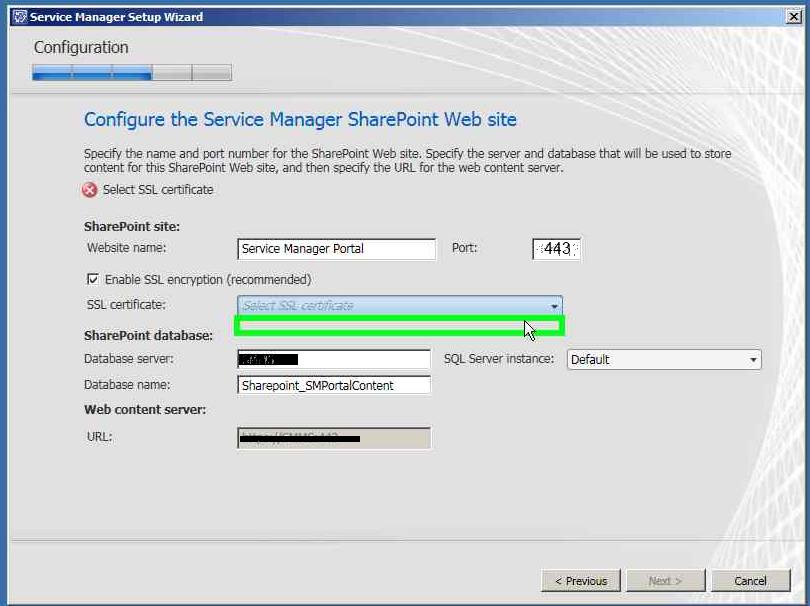Click the 'Database server:' label
Image resolution: width=810 pixels, height=606 pixels.
pyautogui.click(x=129, y=359)
